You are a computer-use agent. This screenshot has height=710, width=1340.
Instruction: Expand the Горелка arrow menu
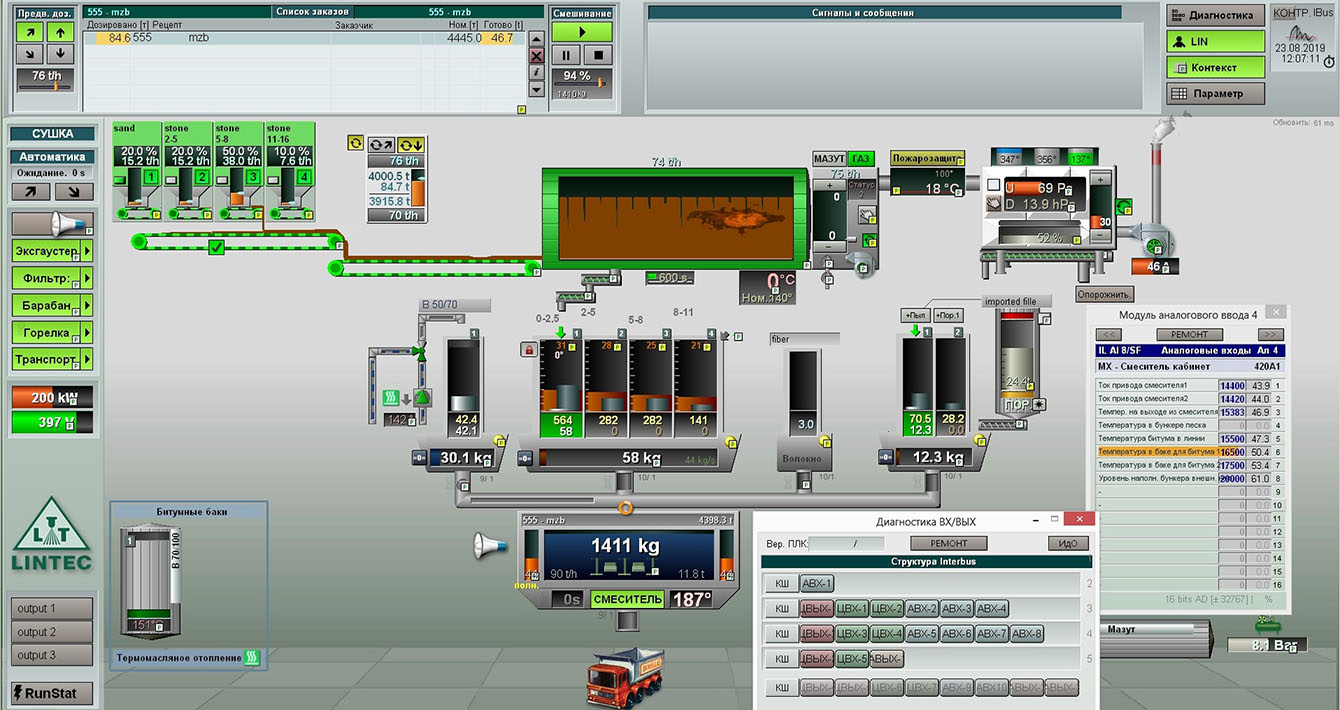click(x=87, y=332)
